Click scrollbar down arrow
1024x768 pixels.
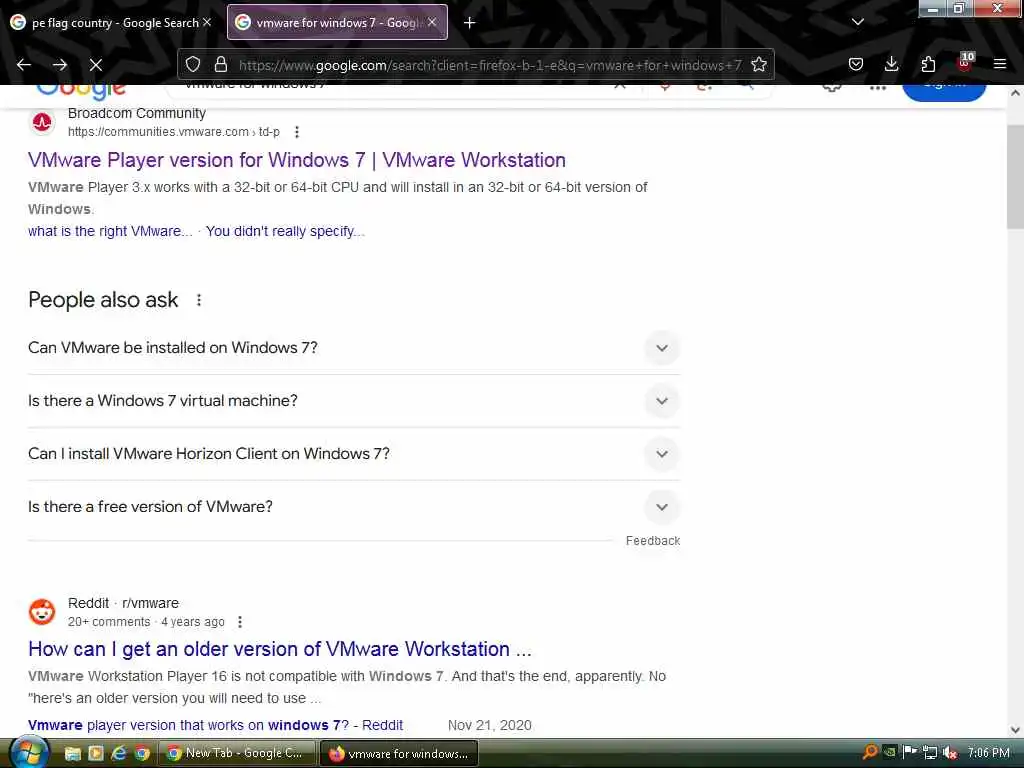pos(1015,730)
